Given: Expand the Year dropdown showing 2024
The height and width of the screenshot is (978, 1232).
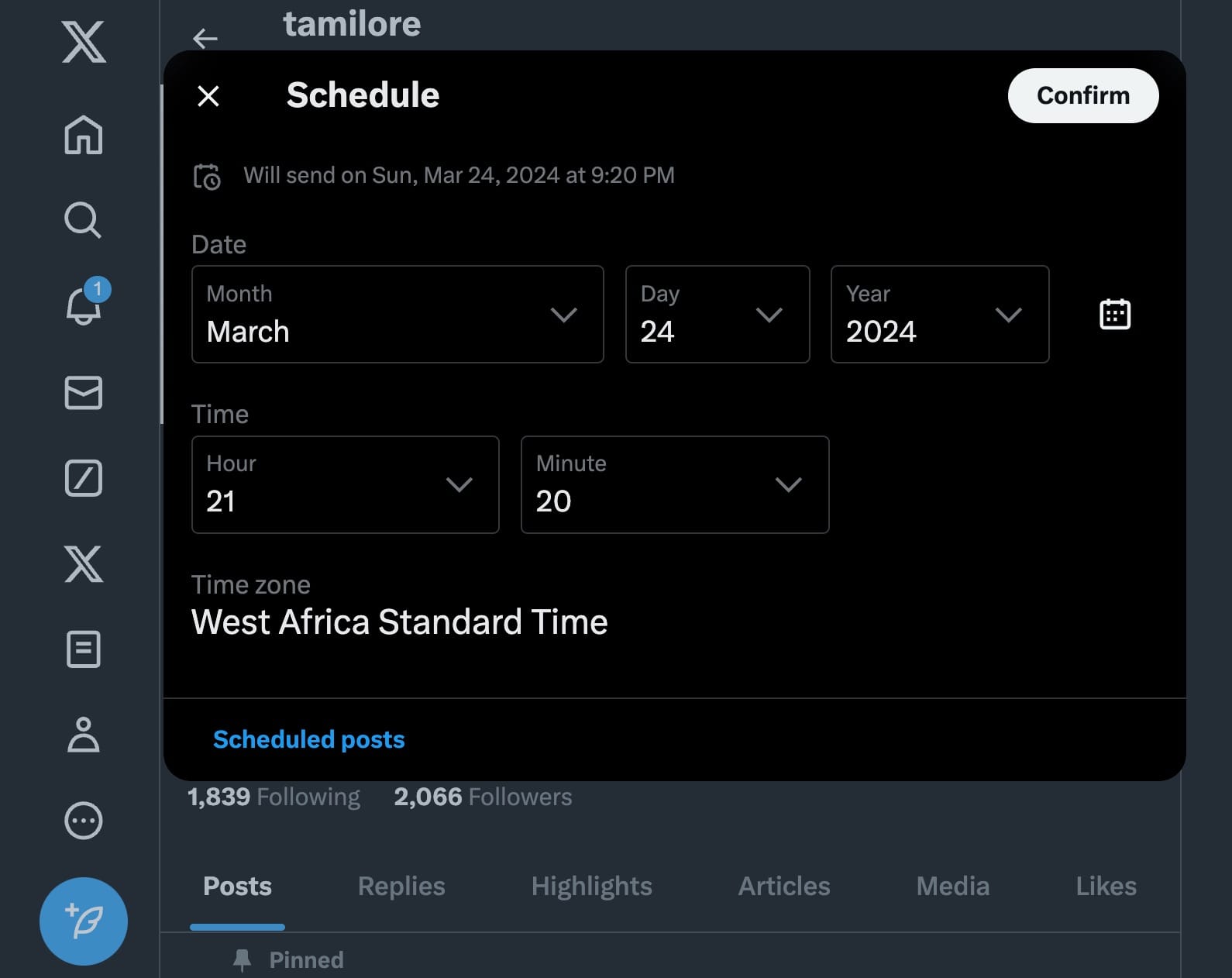Looking at the screenshot, I should pos(940,315).
